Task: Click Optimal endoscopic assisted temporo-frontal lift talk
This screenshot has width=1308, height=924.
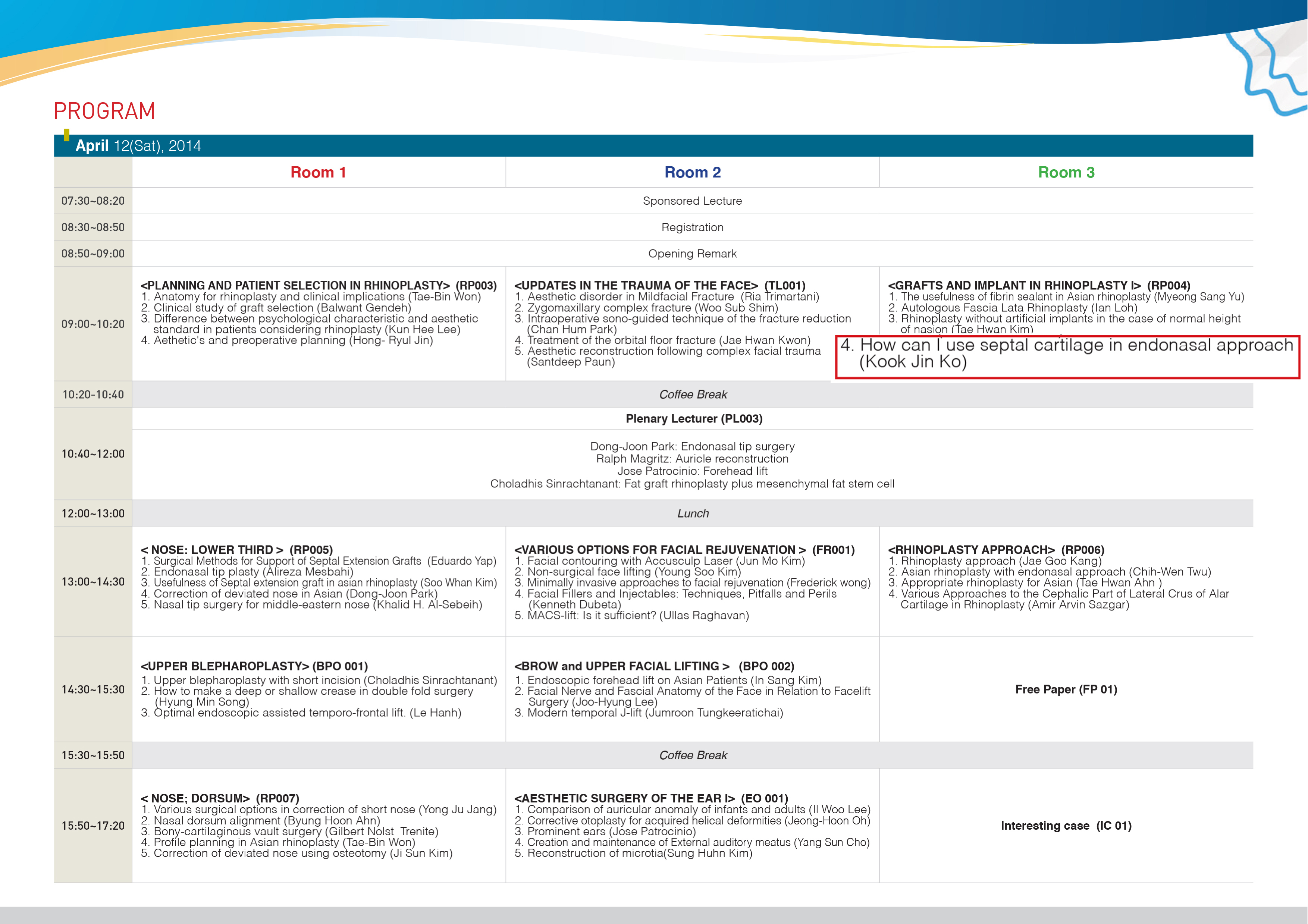Action: pos(301,713)
